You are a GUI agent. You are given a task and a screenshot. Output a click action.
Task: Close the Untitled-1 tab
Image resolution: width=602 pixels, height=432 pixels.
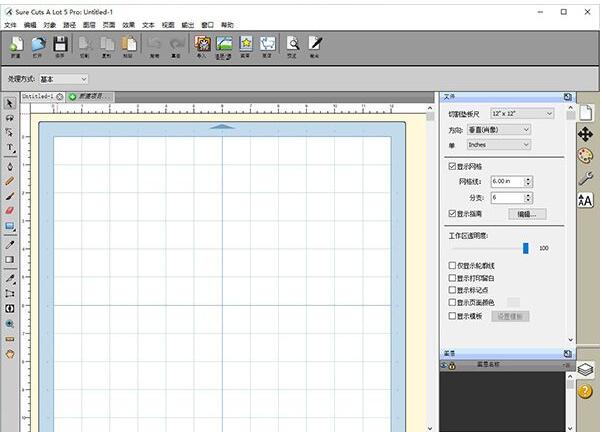pos(60,97)
